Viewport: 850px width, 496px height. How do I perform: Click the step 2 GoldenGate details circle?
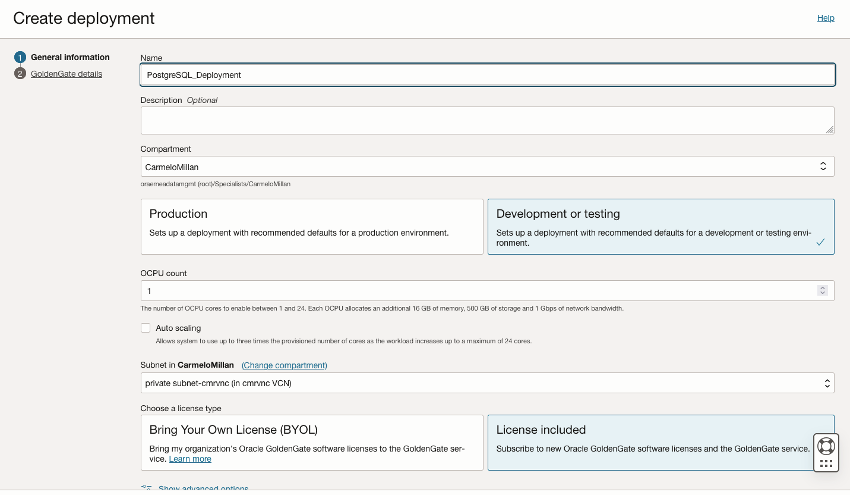coord(20,73)
